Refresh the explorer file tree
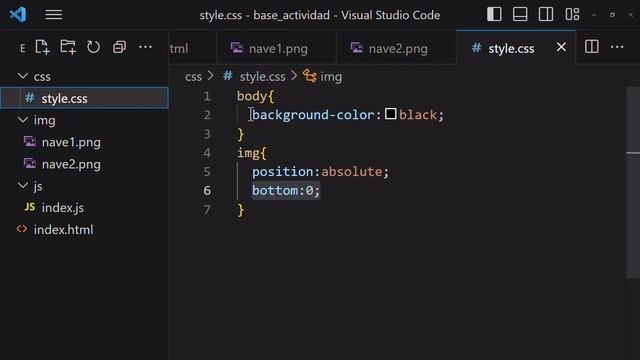 pos(93,47)
